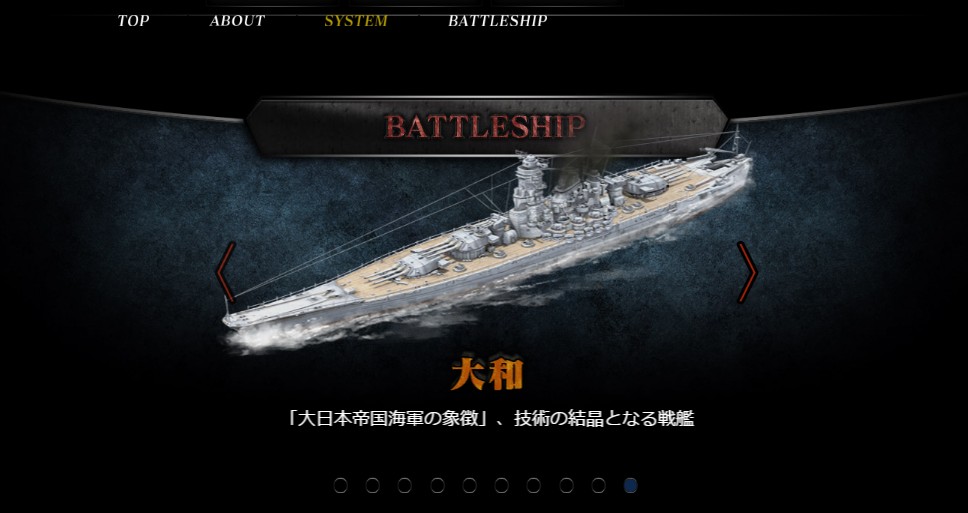
Task: Select the highlighted SYSTEM menu item
Action: click(x=356, y=21)
